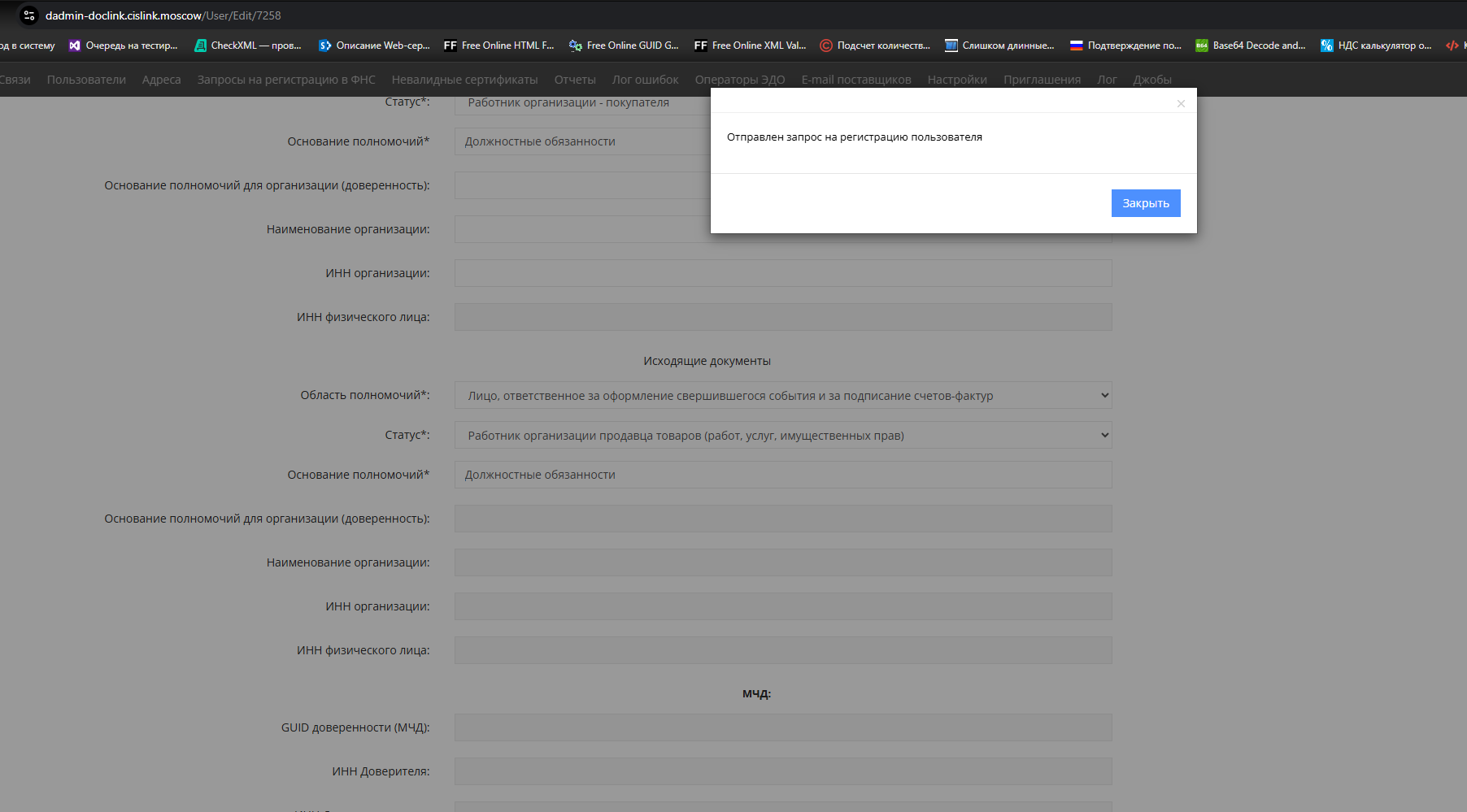
Task: Click the GUID доверенности (МЧД) field
Action: point(783,727)
